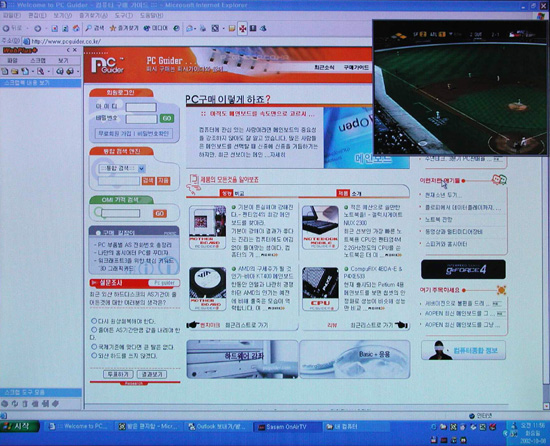
Task: Open the 편집 menu in IE
Action: point(37,16)
